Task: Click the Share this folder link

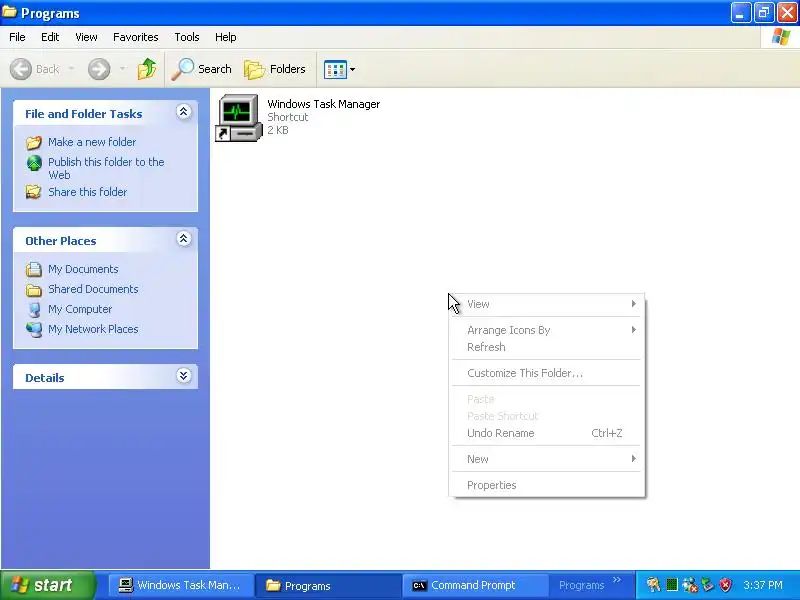Action: pos(87,192)
